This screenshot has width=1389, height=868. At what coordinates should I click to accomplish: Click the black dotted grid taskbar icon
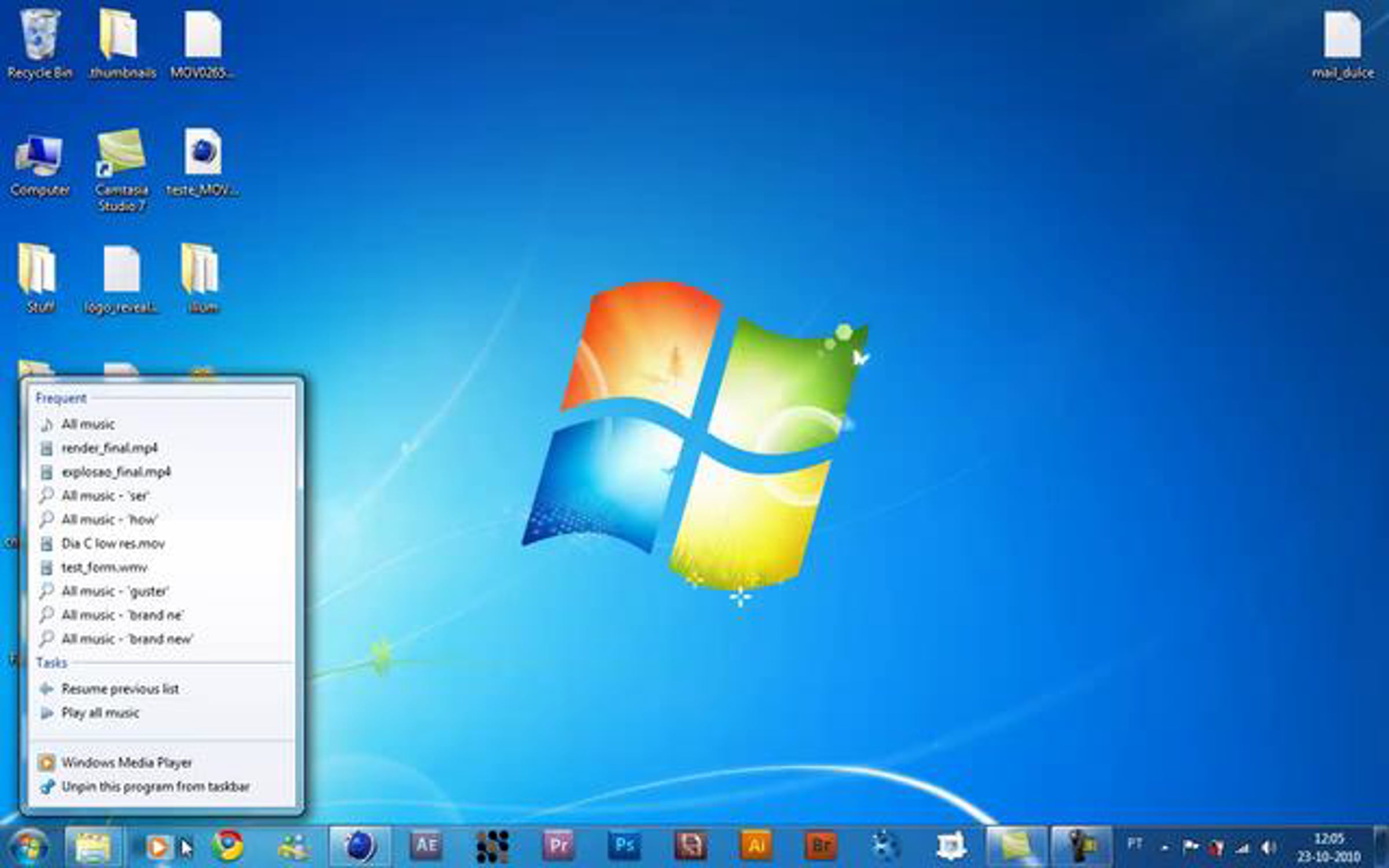coord(492,847)
